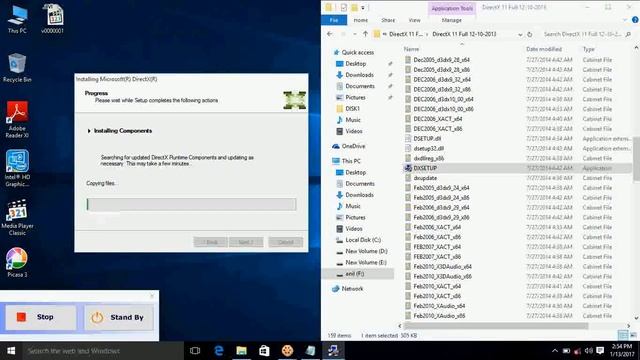Click the Search the web and Windows box

tap(103, 351)
